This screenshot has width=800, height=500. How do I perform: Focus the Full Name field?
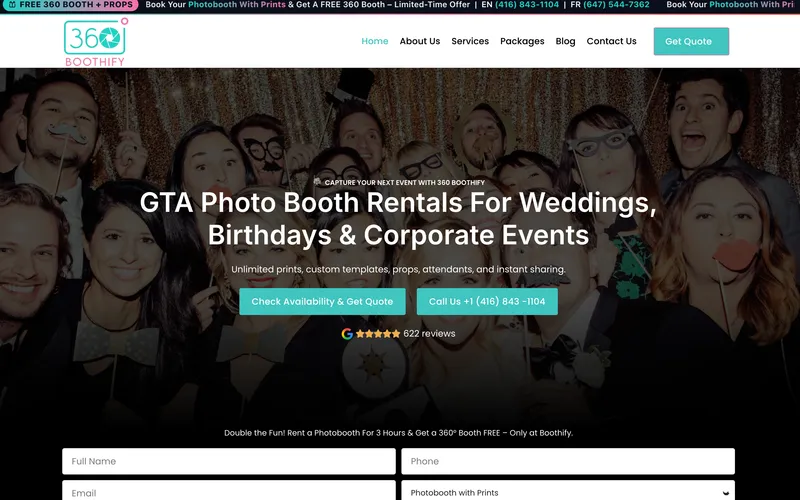229,461
